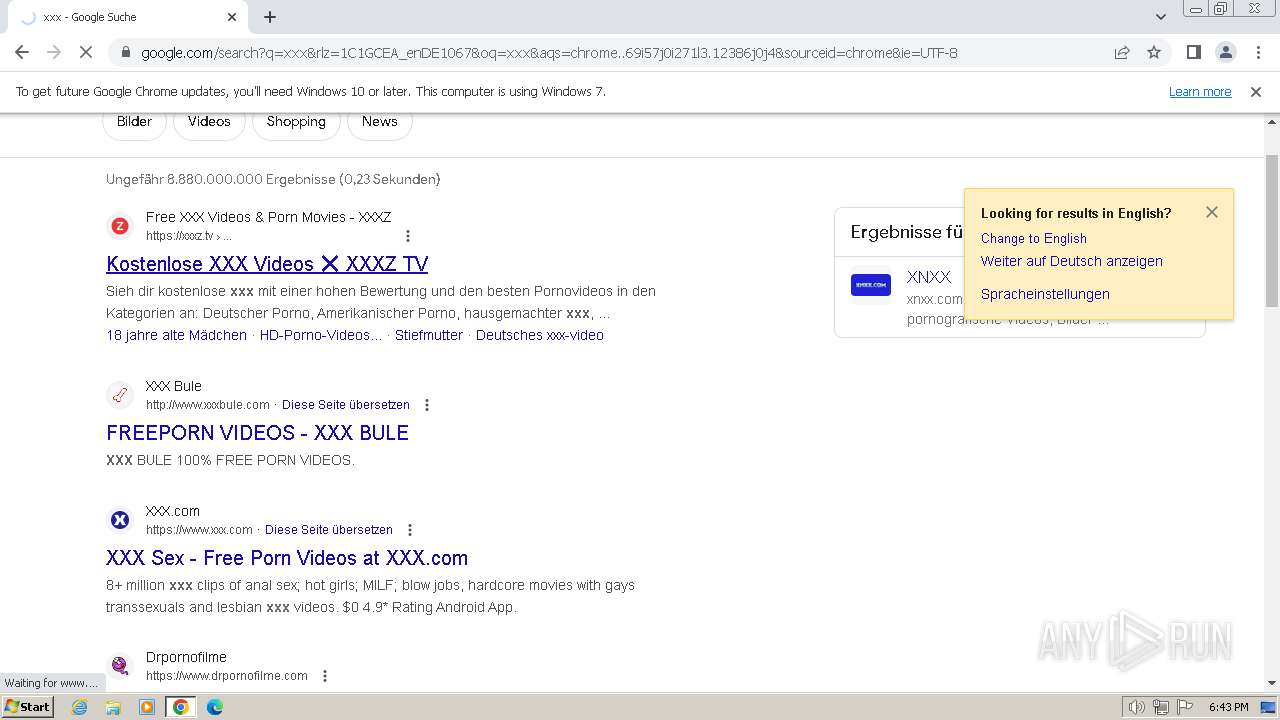
Task: Bookmark this page with star icon
Action: point(1154,52)
